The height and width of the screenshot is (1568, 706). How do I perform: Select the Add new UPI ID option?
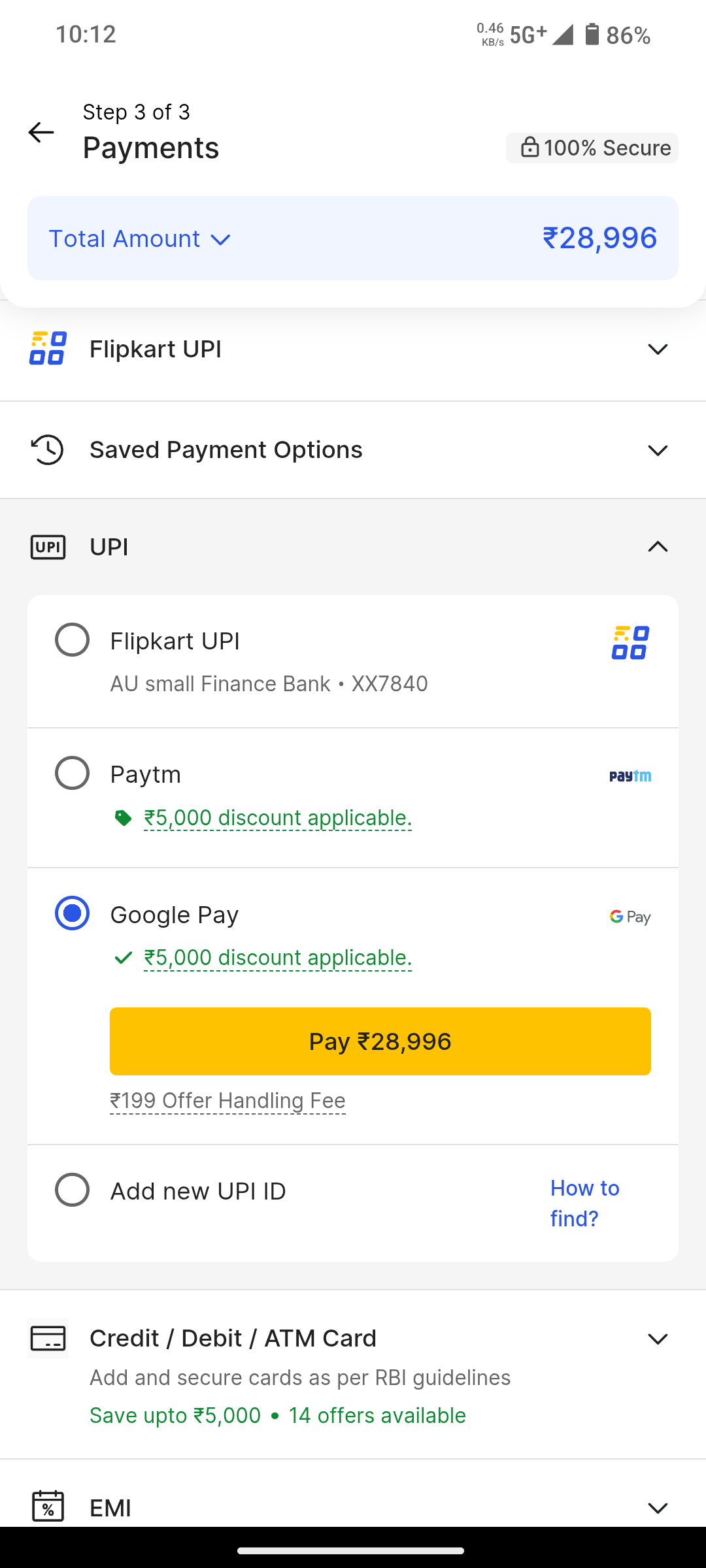tap(72, 1190)
